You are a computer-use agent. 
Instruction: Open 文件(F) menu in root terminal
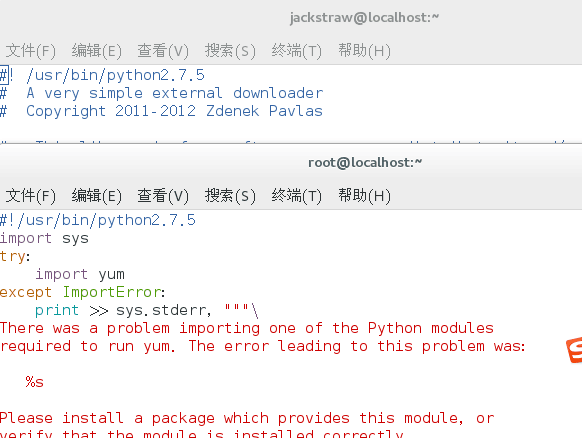point(30,196)
